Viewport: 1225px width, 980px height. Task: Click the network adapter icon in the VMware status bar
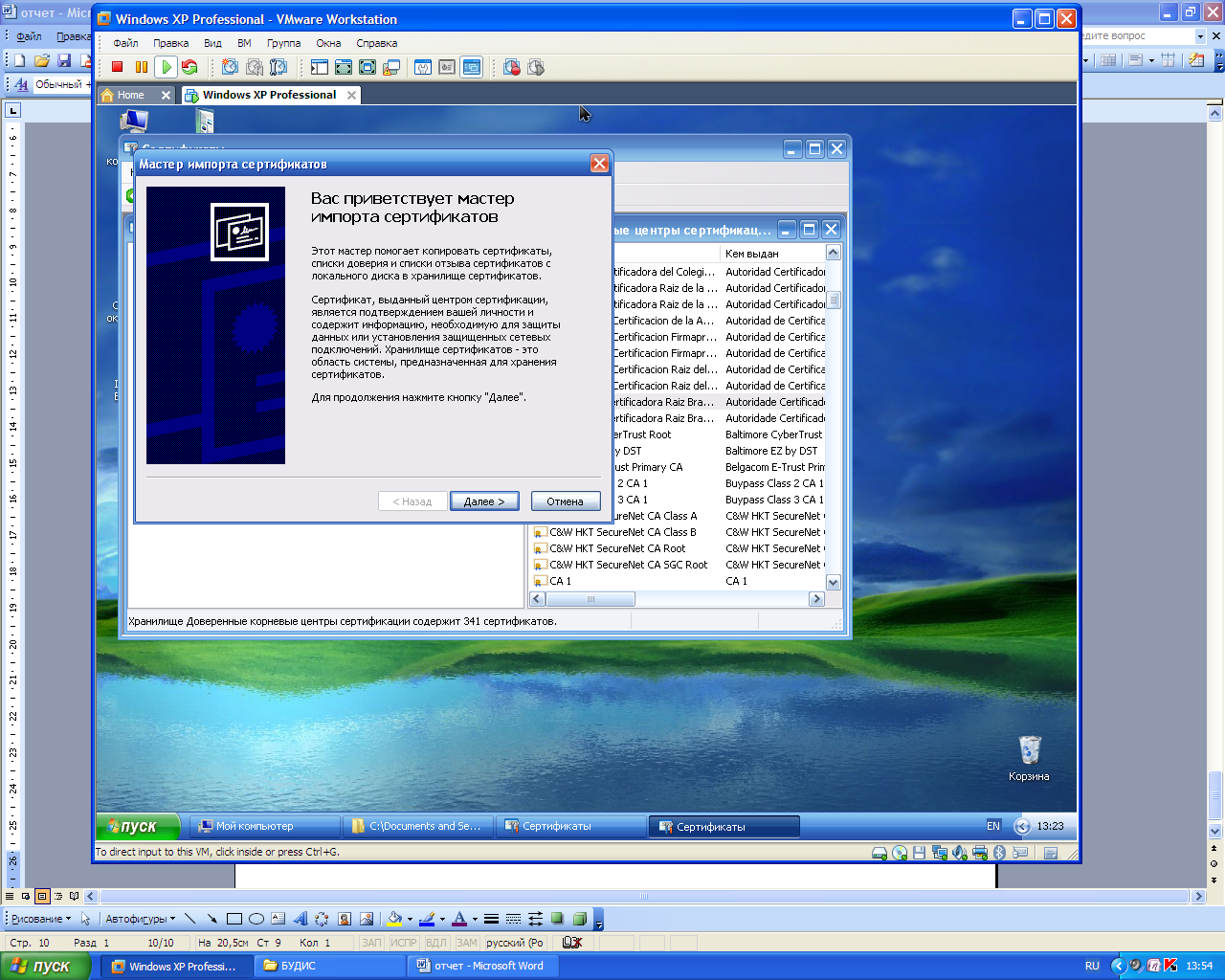pyautogui.click(x=940, y=853)
